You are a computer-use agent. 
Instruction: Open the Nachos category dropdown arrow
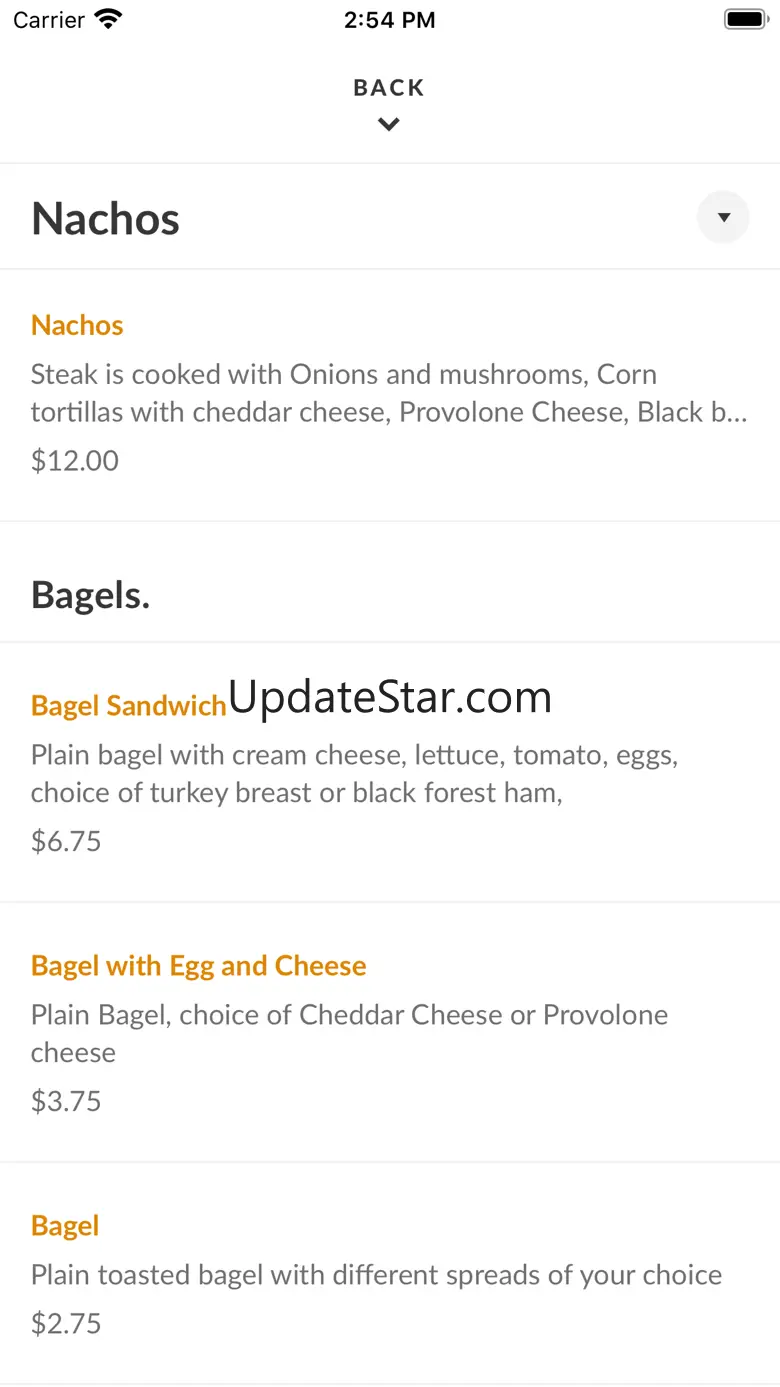point(723,217)
